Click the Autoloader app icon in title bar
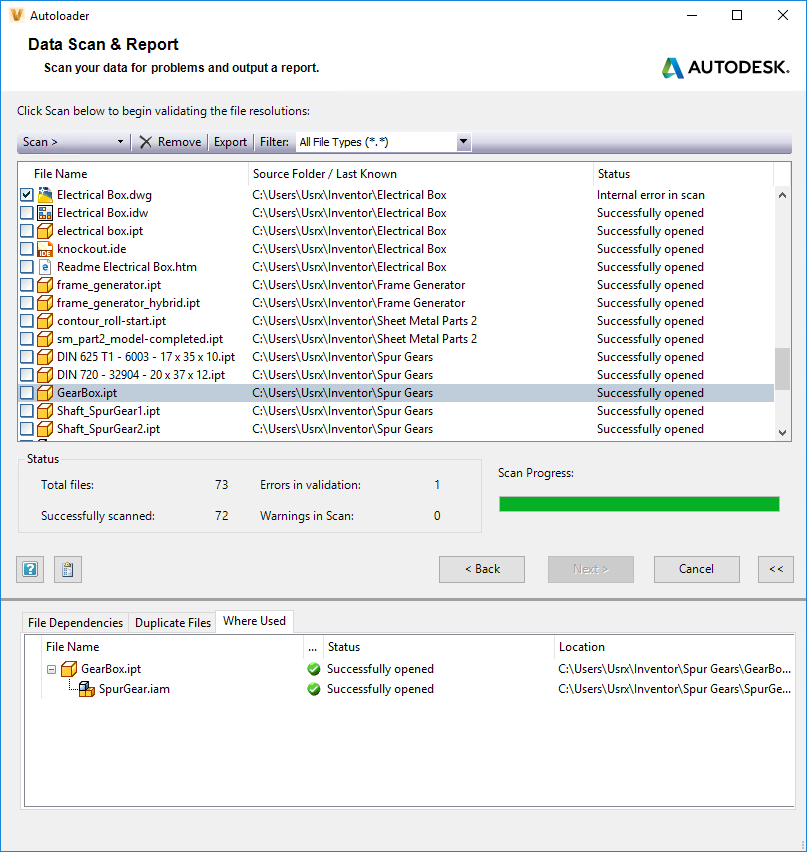The width and height of the screenshot is (807, 852). [17, 15]
